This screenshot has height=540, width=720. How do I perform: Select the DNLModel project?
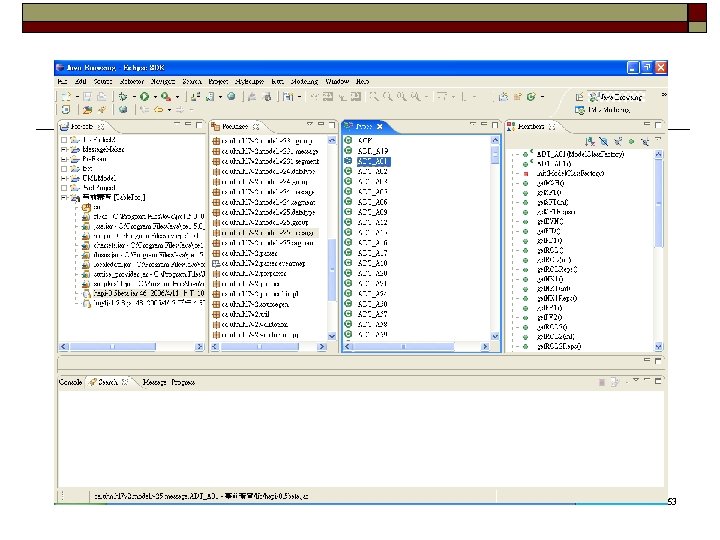(x=99, y=178)
